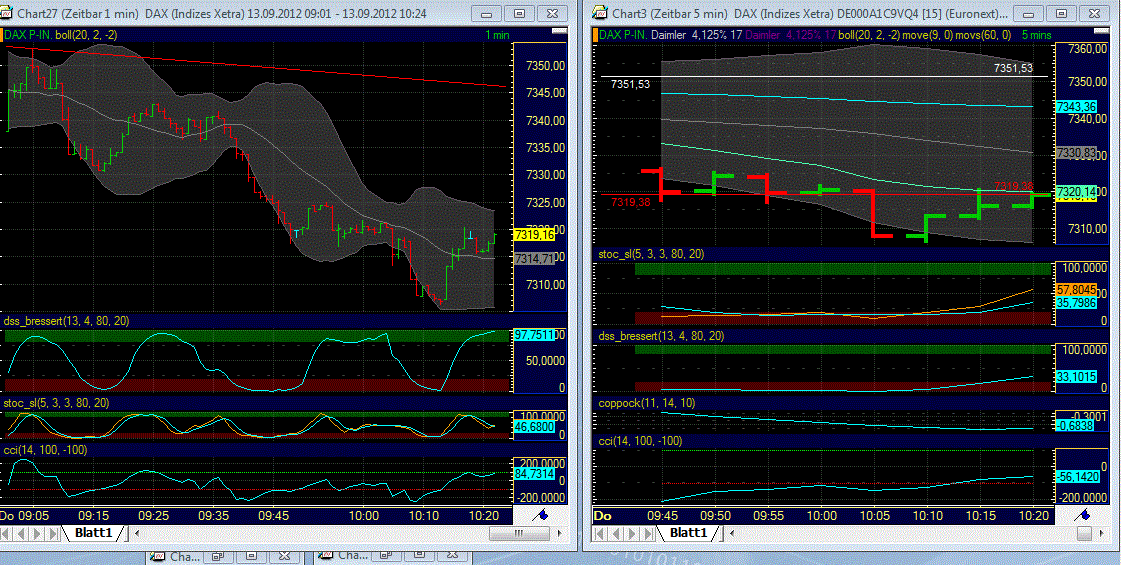Click the dss_bressert(13, 4, 80, 20) label in Chart27
Viewport: 1121px width, 565px height.
coord(66,321)
